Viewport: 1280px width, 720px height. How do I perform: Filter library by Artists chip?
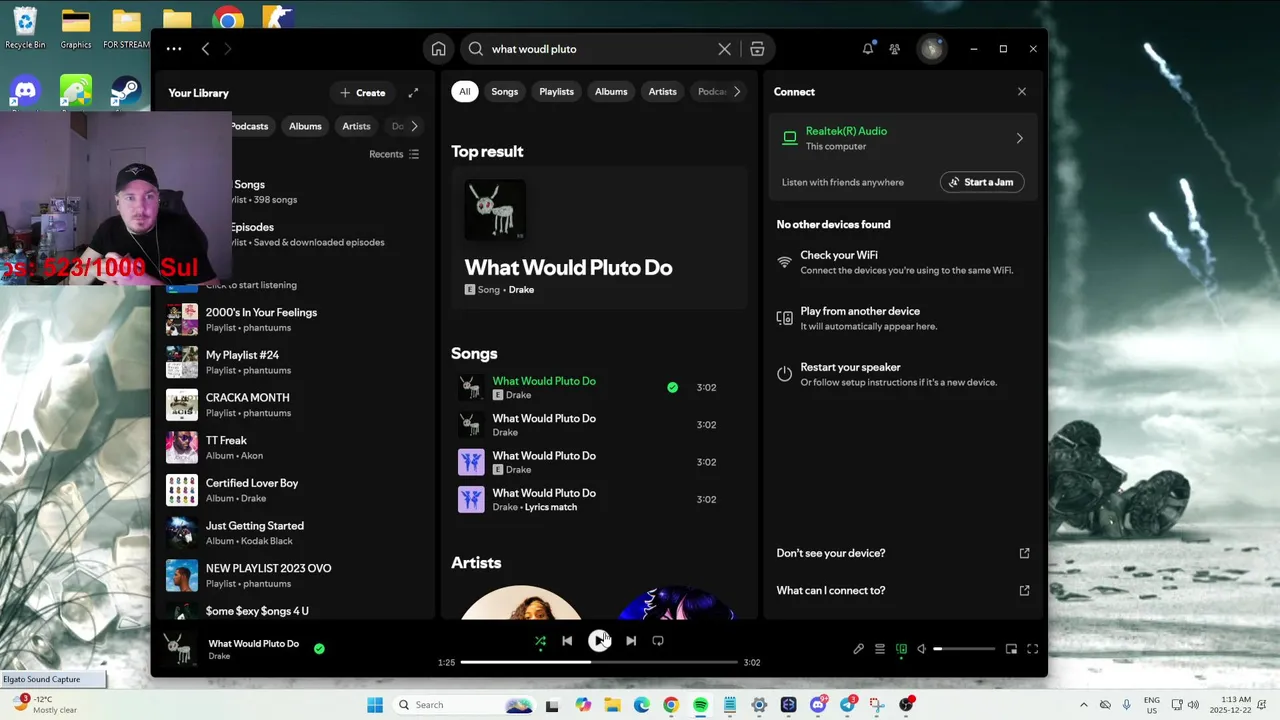(356, 126)
